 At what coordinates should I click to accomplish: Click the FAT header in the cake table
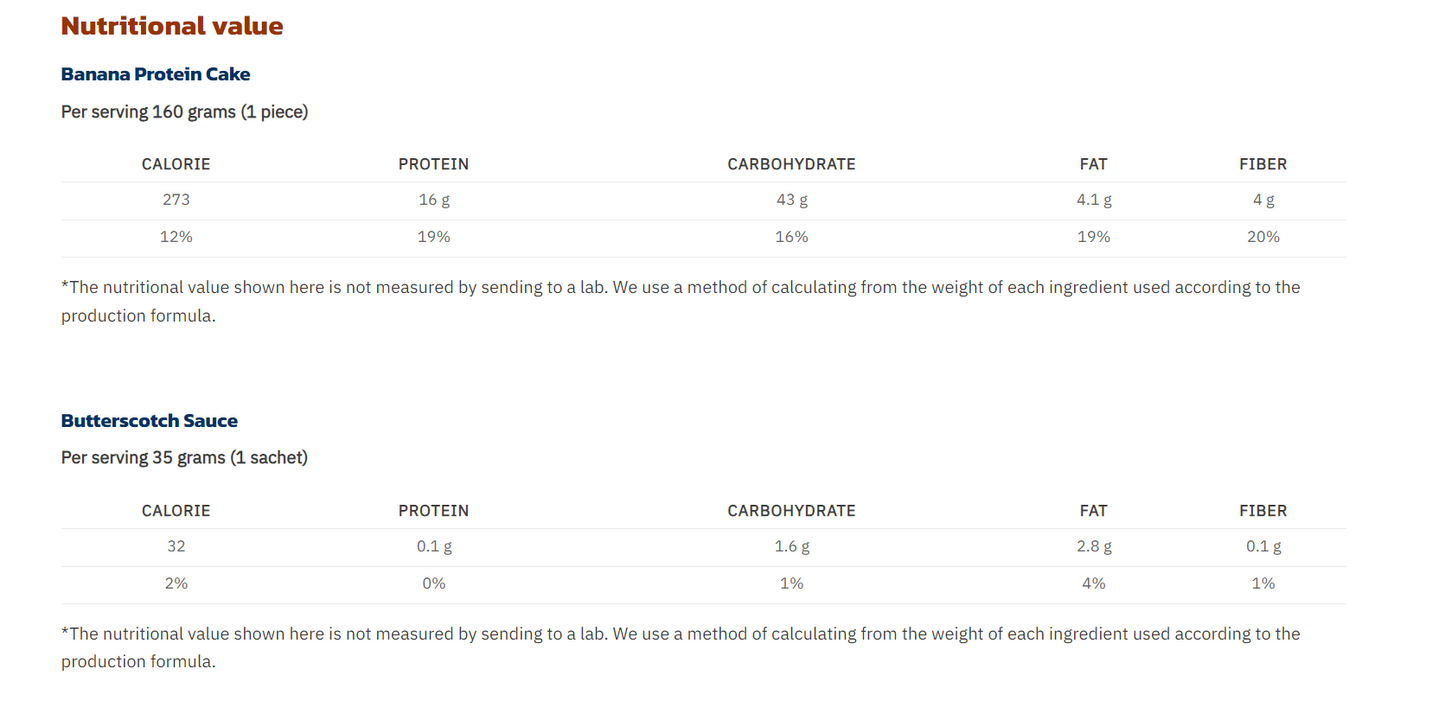coord(1093,164)
